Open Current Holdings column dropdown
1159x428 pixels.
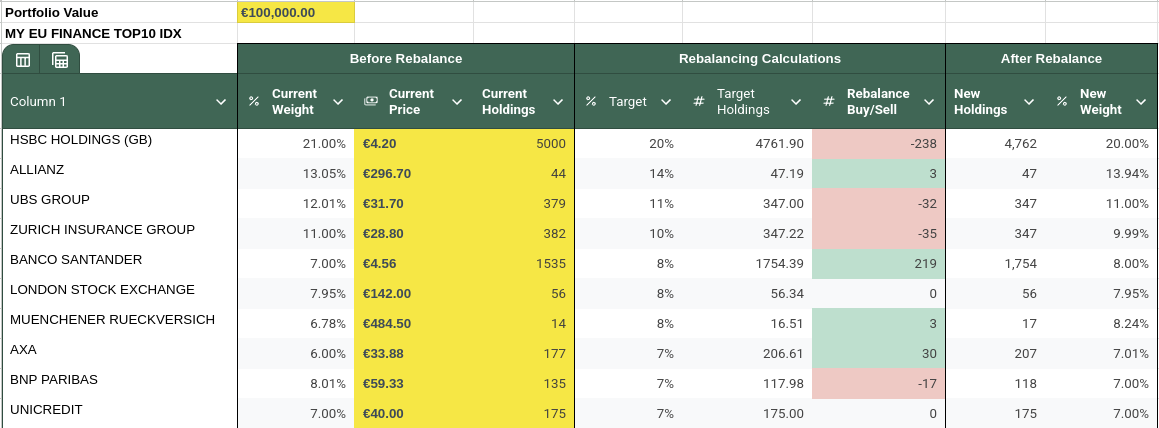(x=557, y=102)
